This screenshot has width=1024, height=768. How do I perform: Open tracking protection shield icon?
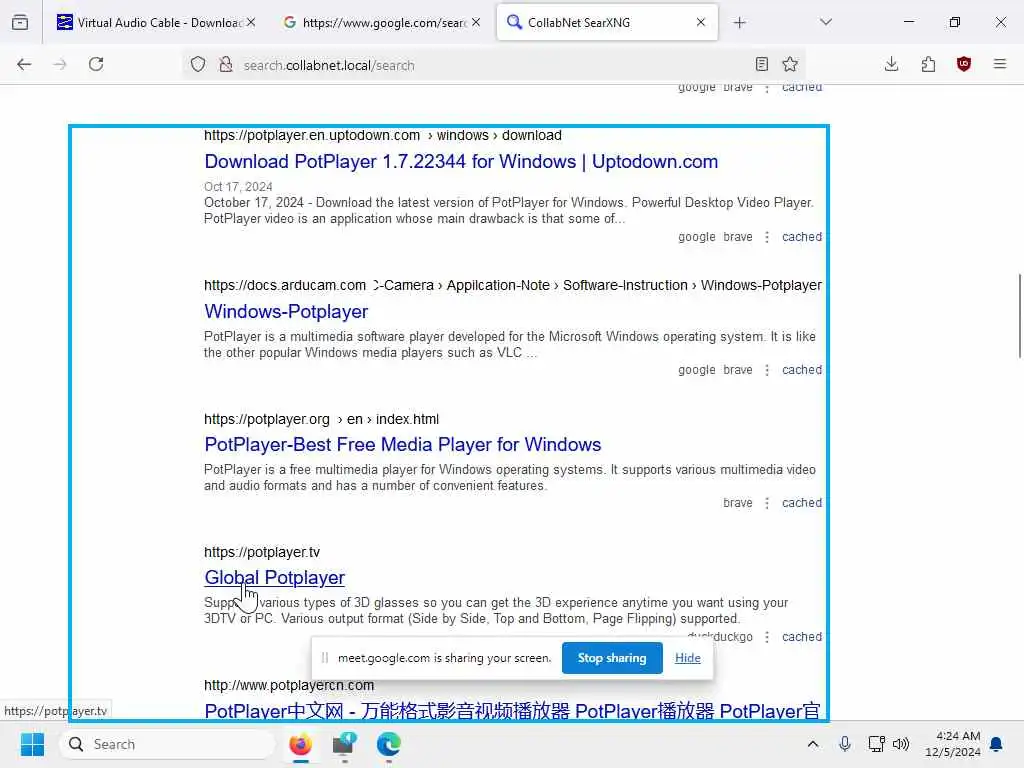click(198, 64)
